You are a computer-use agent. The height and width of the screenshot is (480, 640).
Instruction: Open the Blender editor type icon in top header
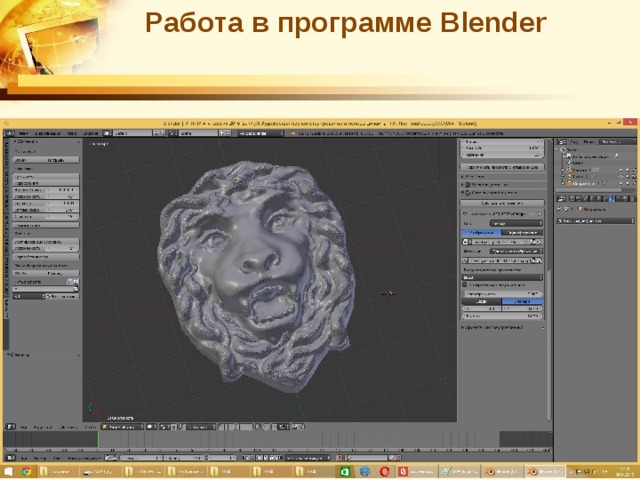tap(9, 133)
